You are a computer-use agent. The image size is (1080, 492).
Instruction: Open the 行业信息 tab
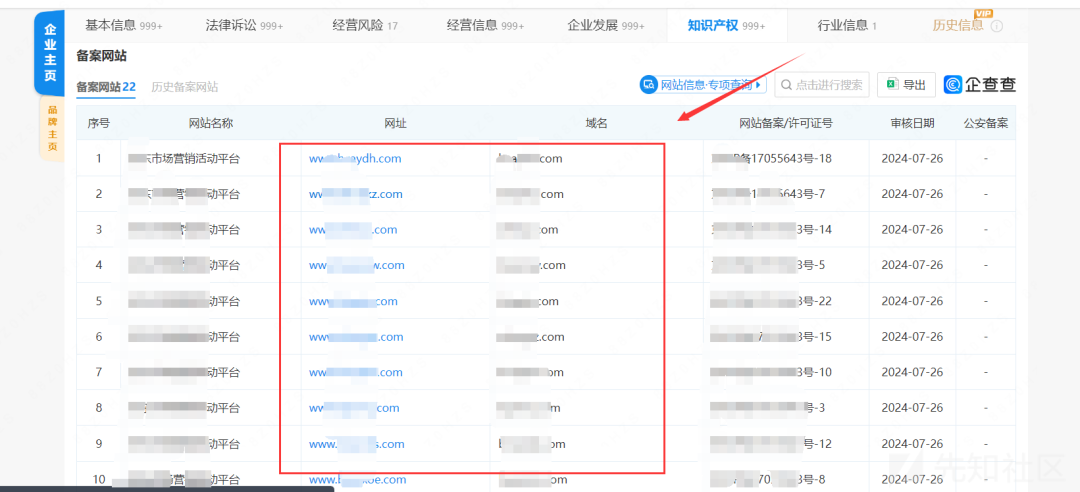(x=847, y=25)
